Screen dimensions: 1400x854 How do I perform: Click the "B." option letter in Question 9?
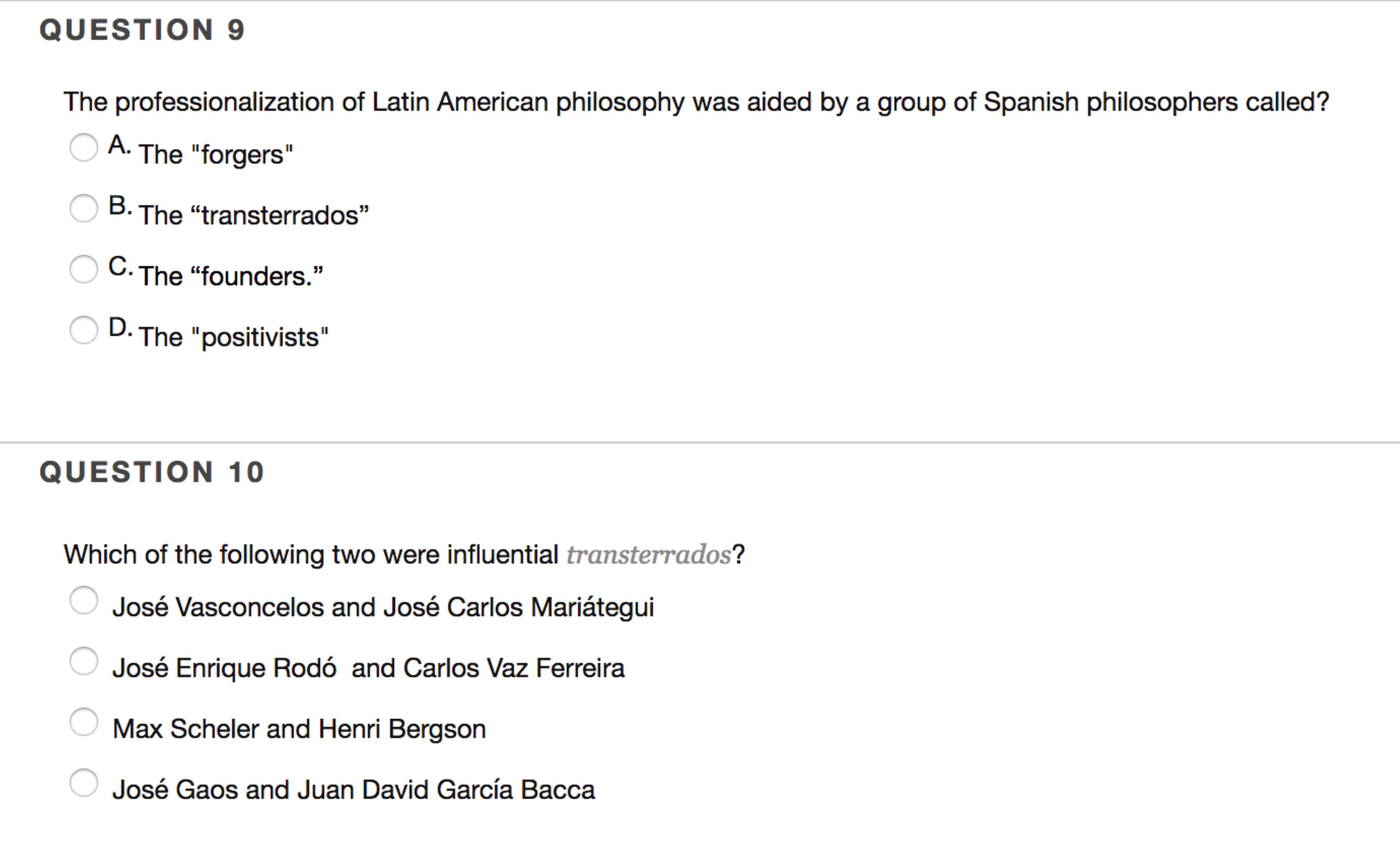(x=120, y=206)
